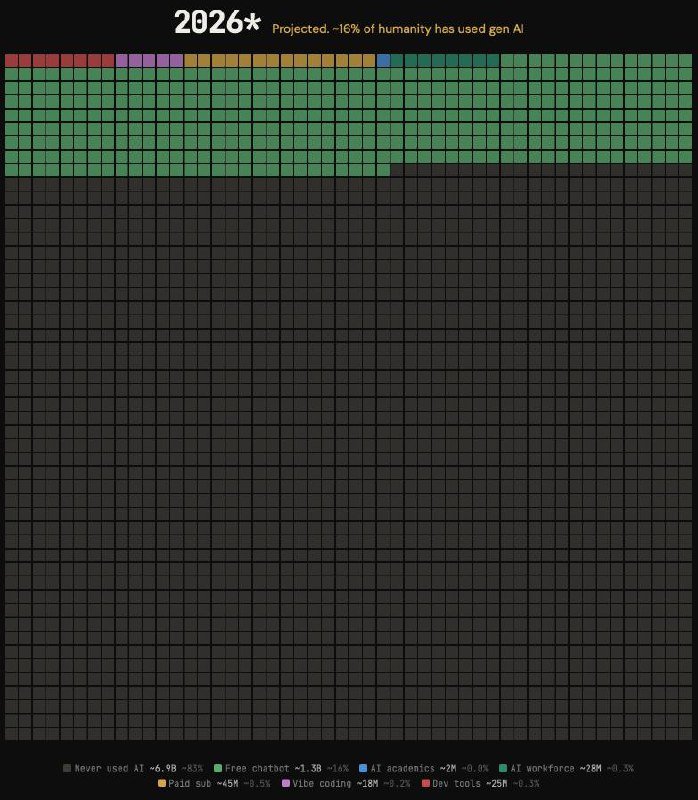Select the "Paid sub" legend label
The height and width of the screenshot is (800, 698).
pos(190,784)
